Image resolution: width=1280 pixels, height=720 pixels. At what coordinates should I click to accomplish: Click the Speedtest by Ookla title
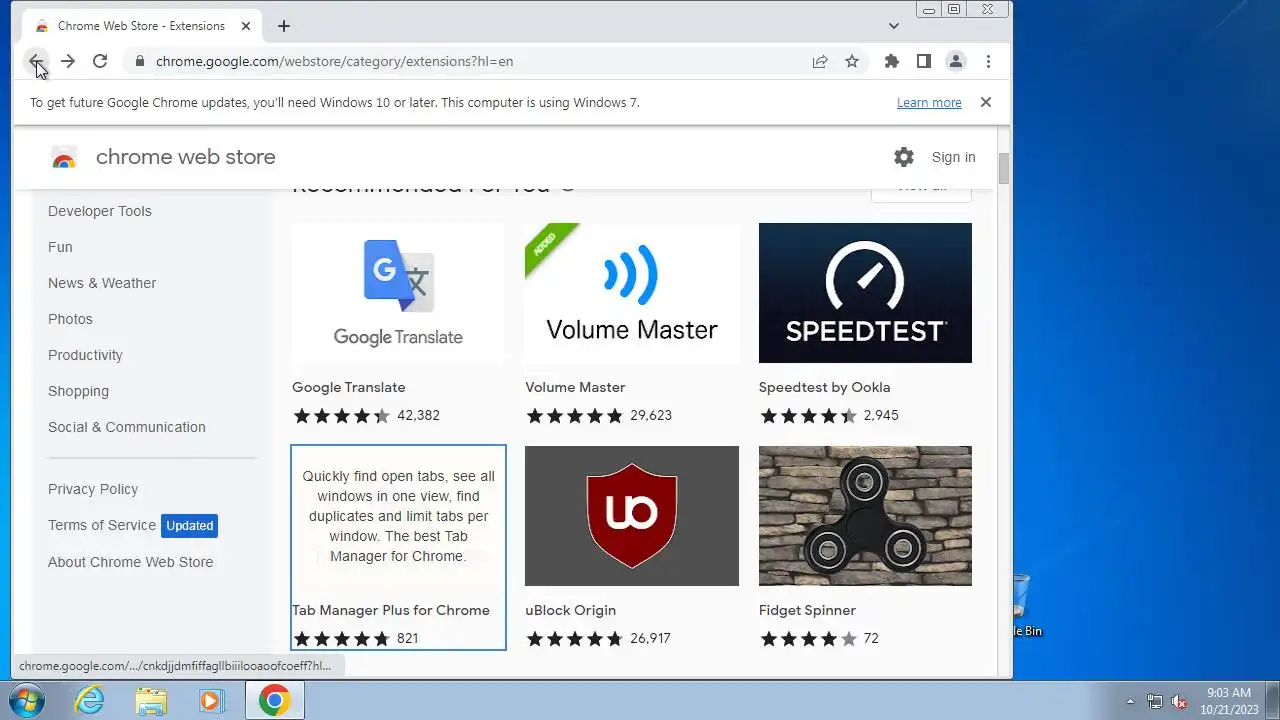tap(824, 387)
